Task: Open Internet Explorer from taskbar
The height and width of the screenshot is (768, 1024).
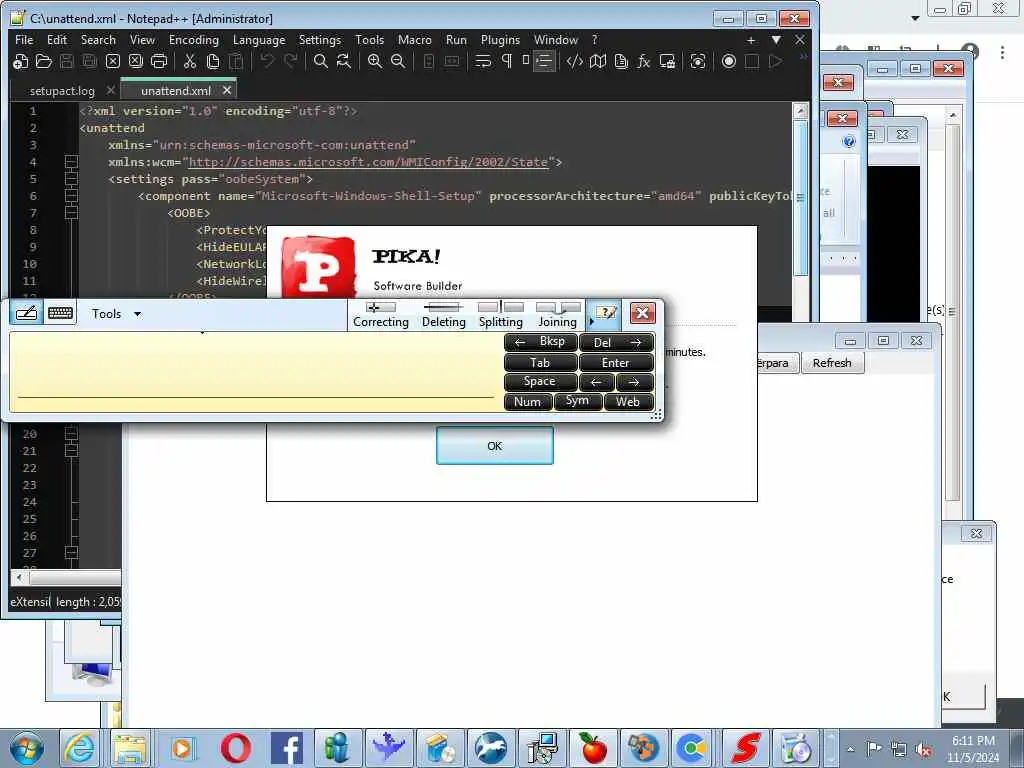Action: click(80, 748)
